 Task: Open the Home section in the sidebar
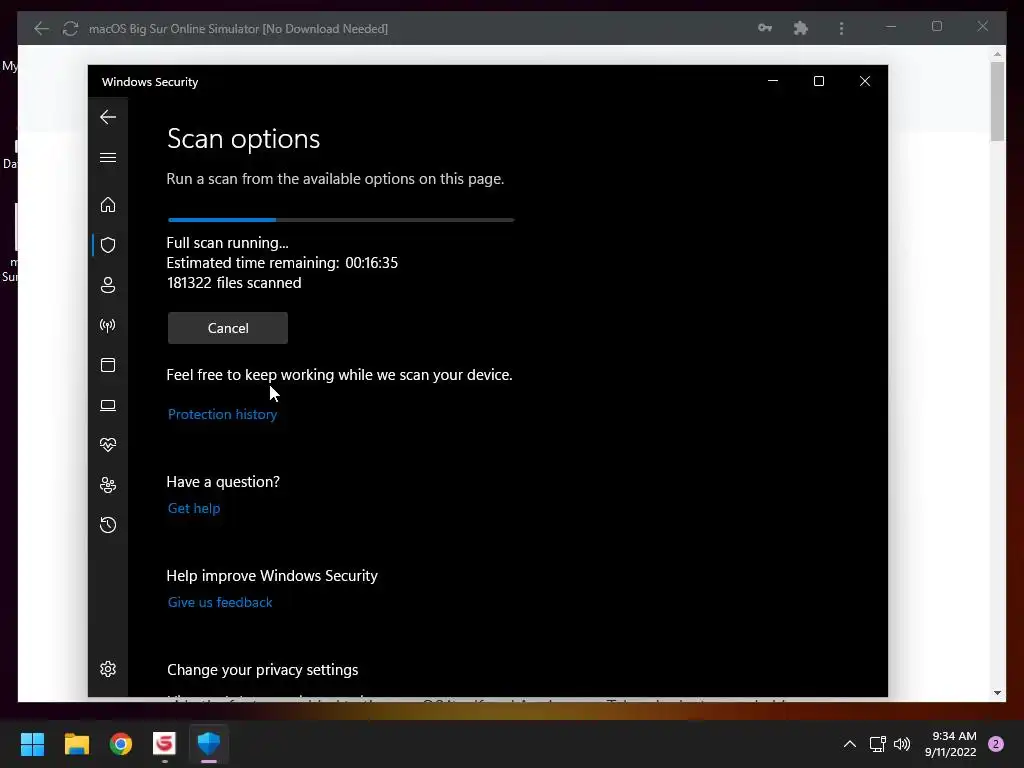(108, 205)
